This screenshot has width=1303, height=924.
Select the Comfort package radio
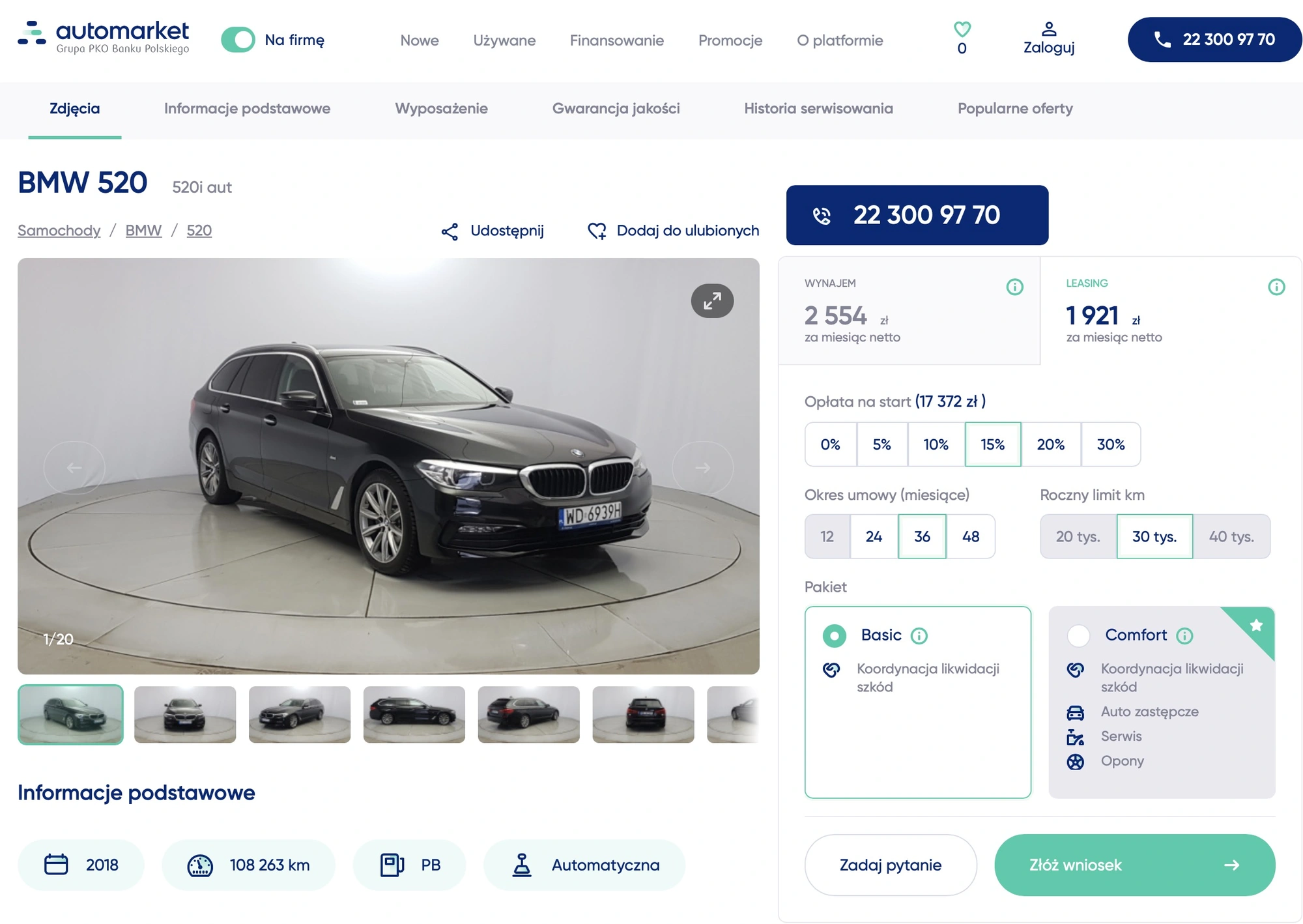click(x=1078, y=635)
